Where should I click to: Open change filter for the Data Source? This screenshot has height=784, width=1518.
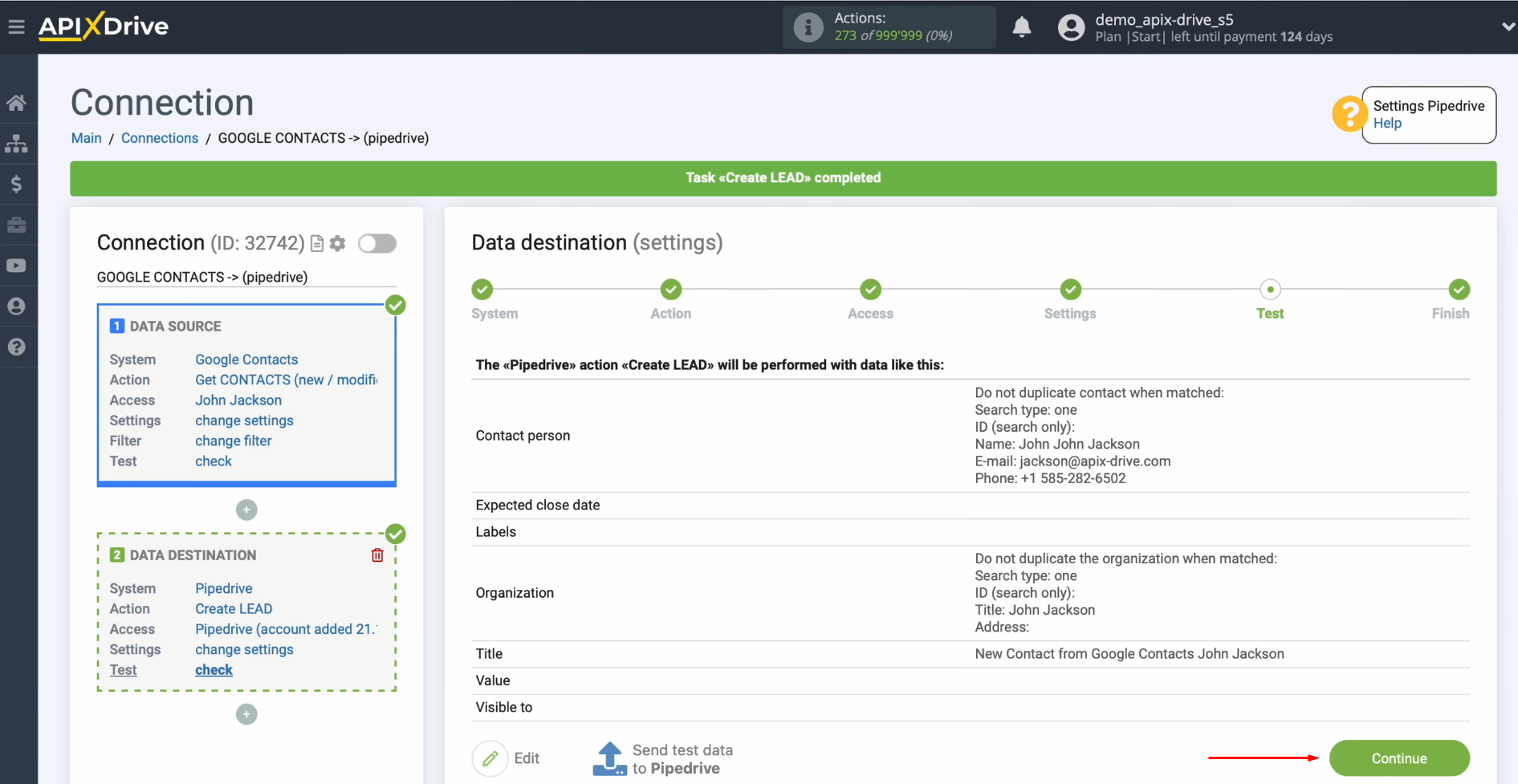click(x=233, y=441)
